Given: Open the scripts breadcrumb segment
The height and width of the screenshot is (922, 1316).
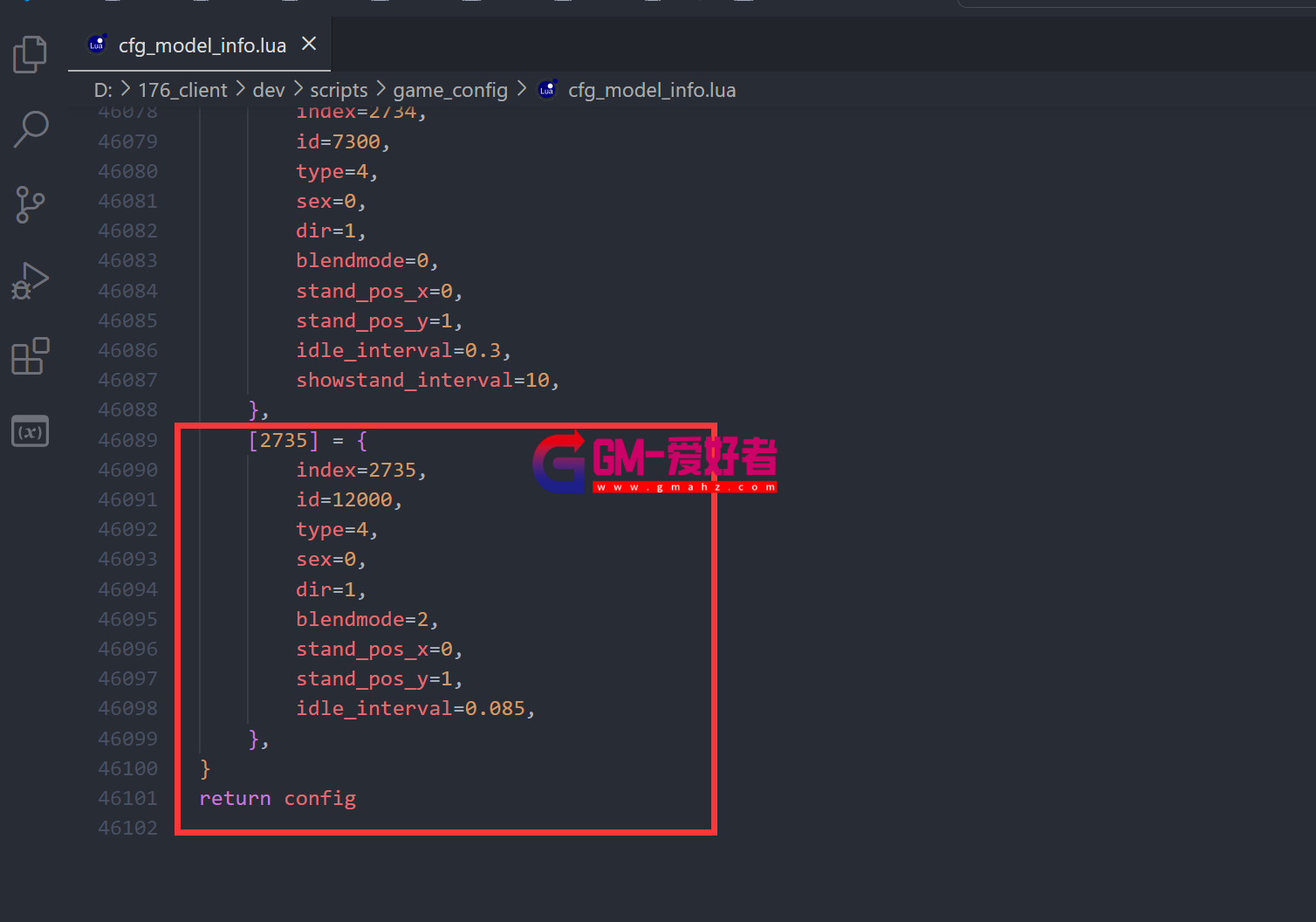Looking at the screenshot, I should (x=339, y=90).
